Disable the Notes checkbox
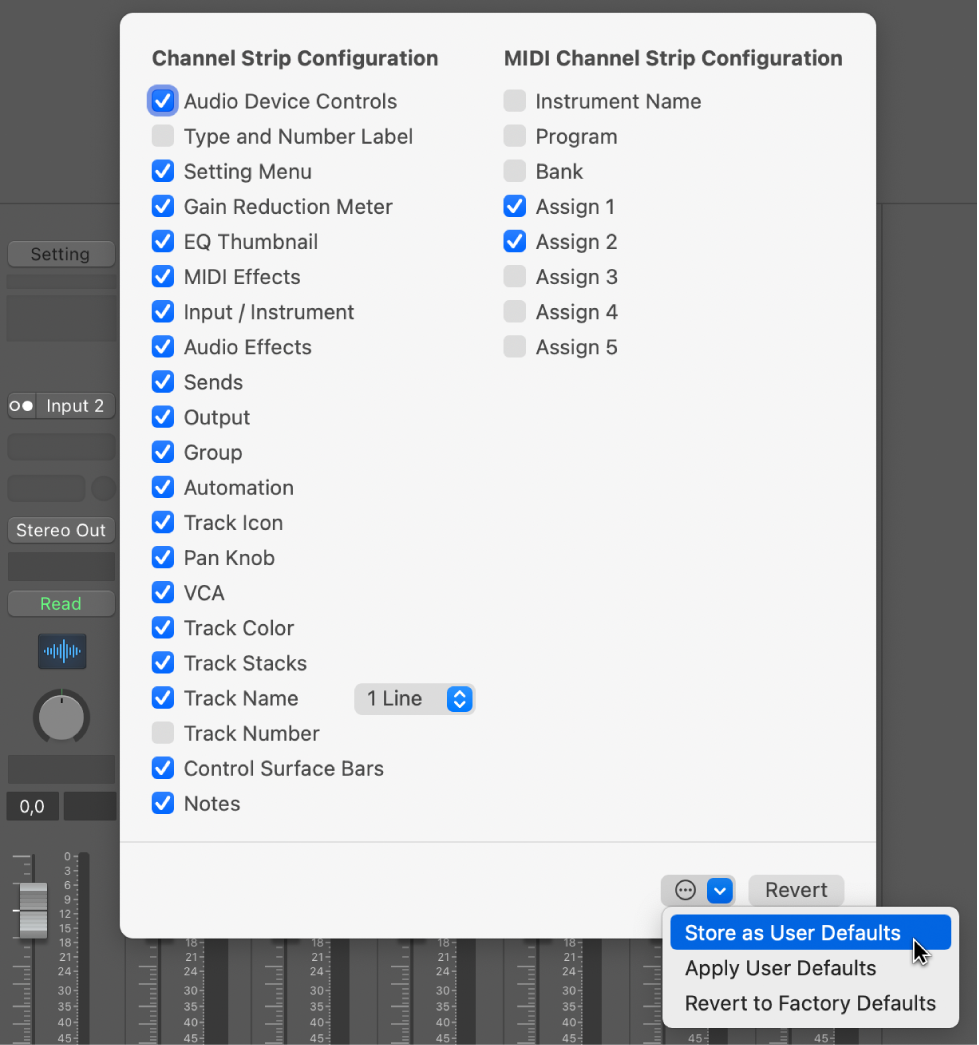This screenshot has width=979, height=1045. click(162, 803)
